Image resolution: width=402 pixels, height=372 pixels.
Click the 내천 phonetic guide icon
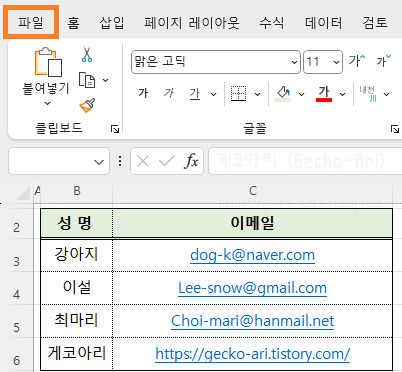[x=368, y=94]
